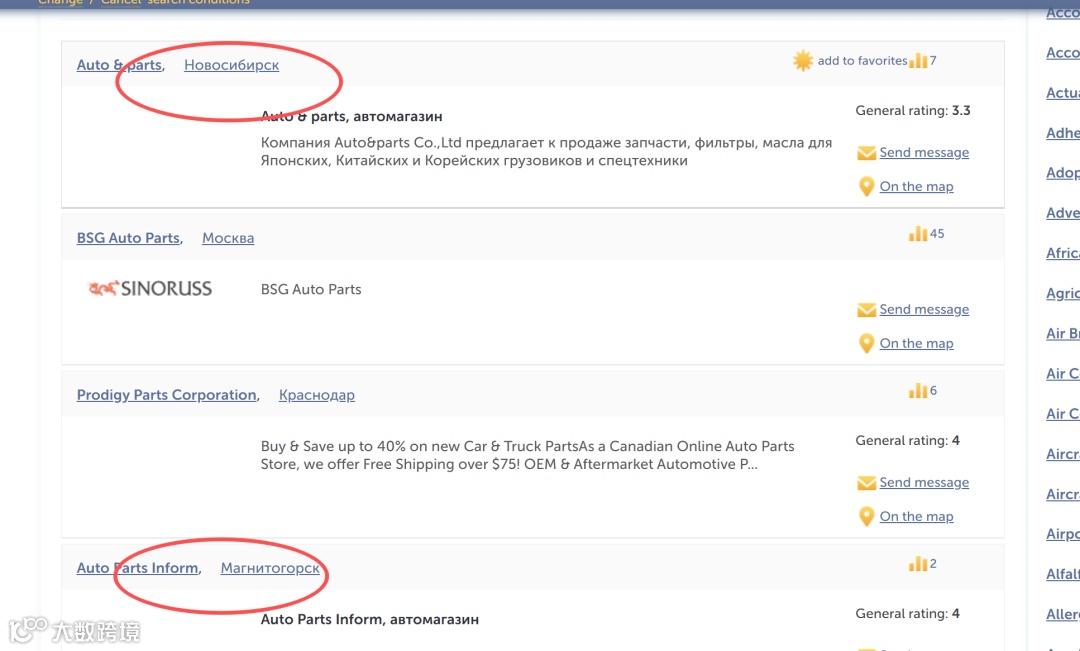This screenshot has width=1080, height=651.
Task: Open the 'Air B' category link in sidebar
Action: [1063, 333]
